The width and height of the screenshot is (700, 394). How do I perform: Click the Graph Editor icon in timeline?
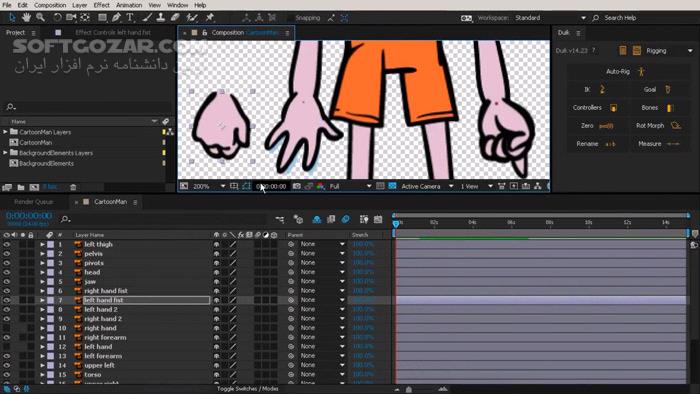coord(378,219)
